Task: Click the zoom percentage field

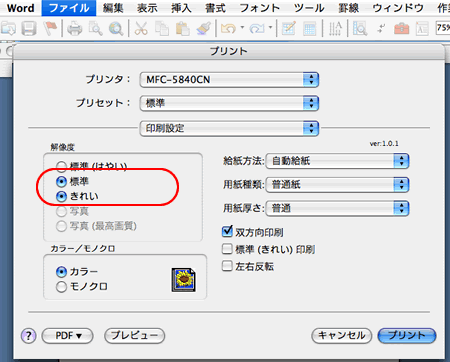Action: pyautogui.click(x=443, y=28)
